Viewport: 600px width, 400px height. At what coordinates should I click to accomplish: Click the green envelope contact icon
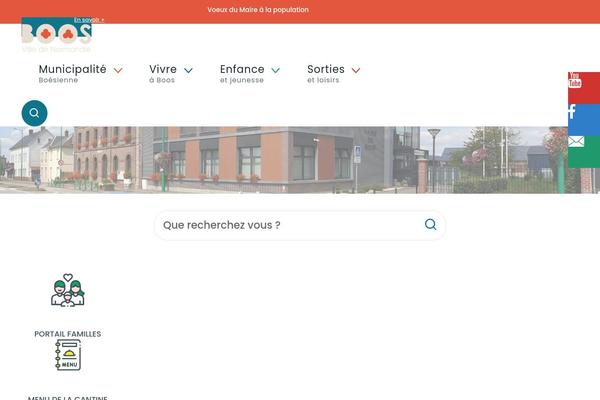pyautogui.click(x=584, y=152)
